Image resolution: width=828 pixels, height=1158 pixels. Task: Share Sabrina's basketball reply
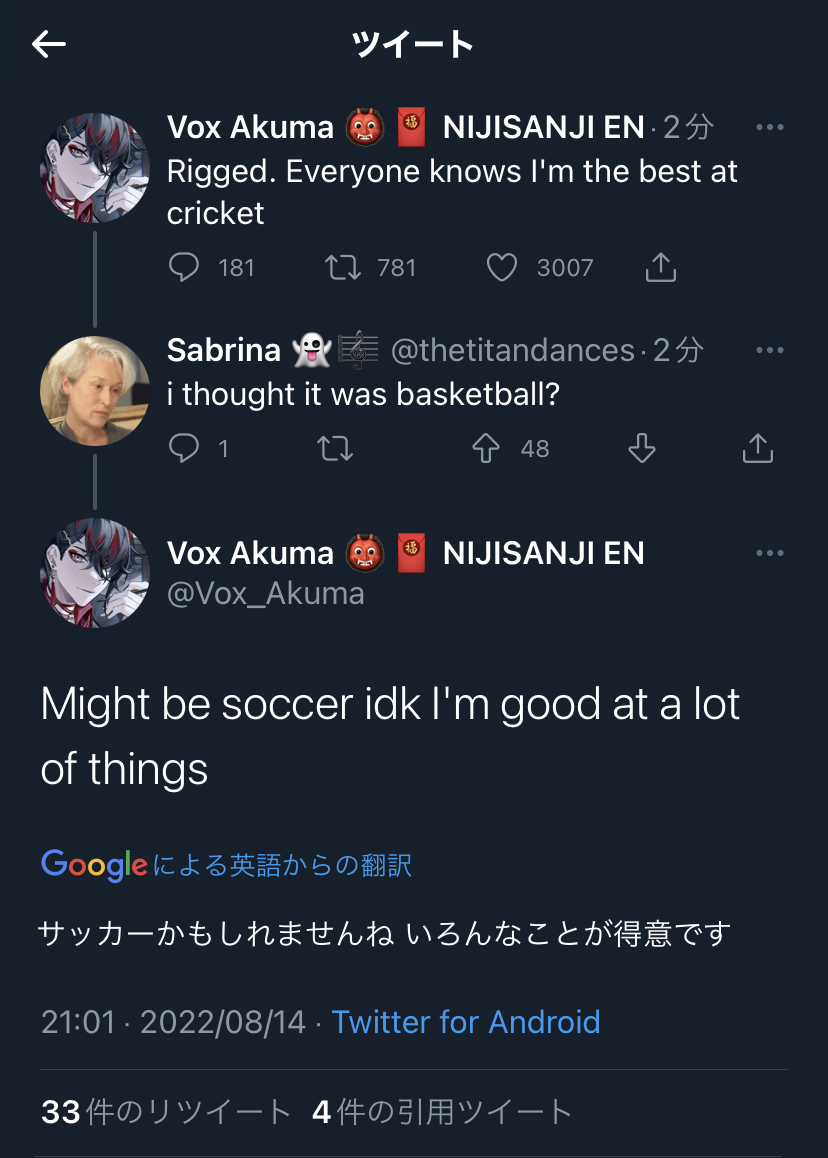pos(758,449)
